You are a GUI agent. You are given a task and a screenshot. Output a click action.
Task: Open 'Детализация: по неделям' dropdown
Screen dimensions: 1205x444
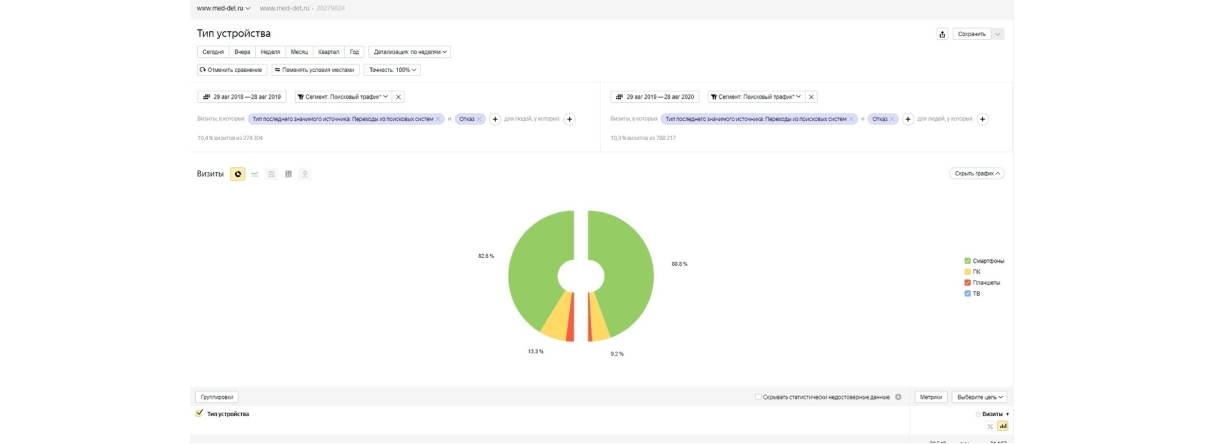pyautogui.click(x=409, y=52)
